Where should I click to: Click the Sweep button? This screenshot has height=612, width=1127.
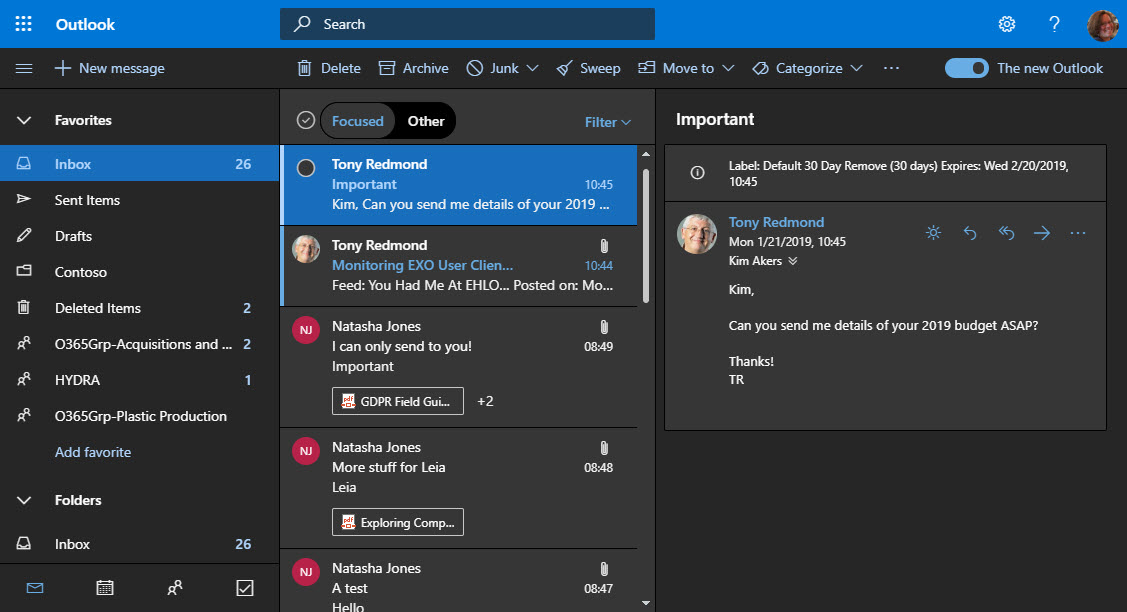(x=588, y=68)
